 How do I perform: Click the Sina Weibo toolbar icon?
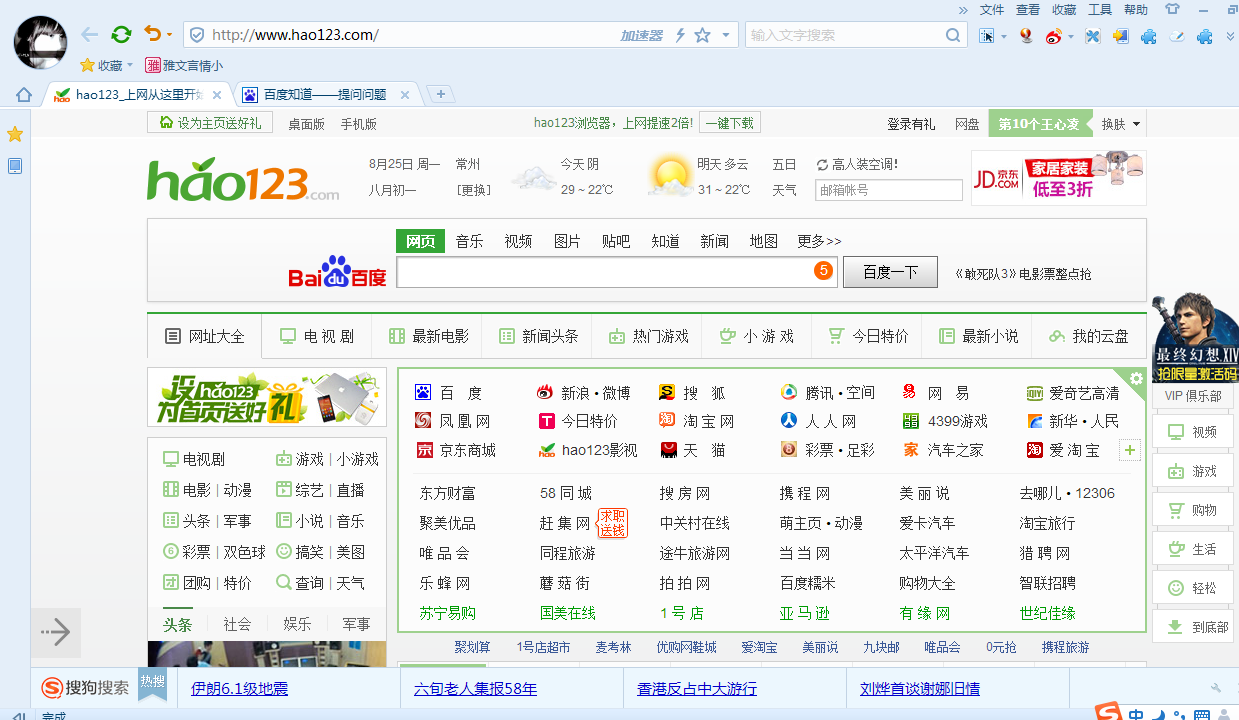click(x=1053, y=36)
